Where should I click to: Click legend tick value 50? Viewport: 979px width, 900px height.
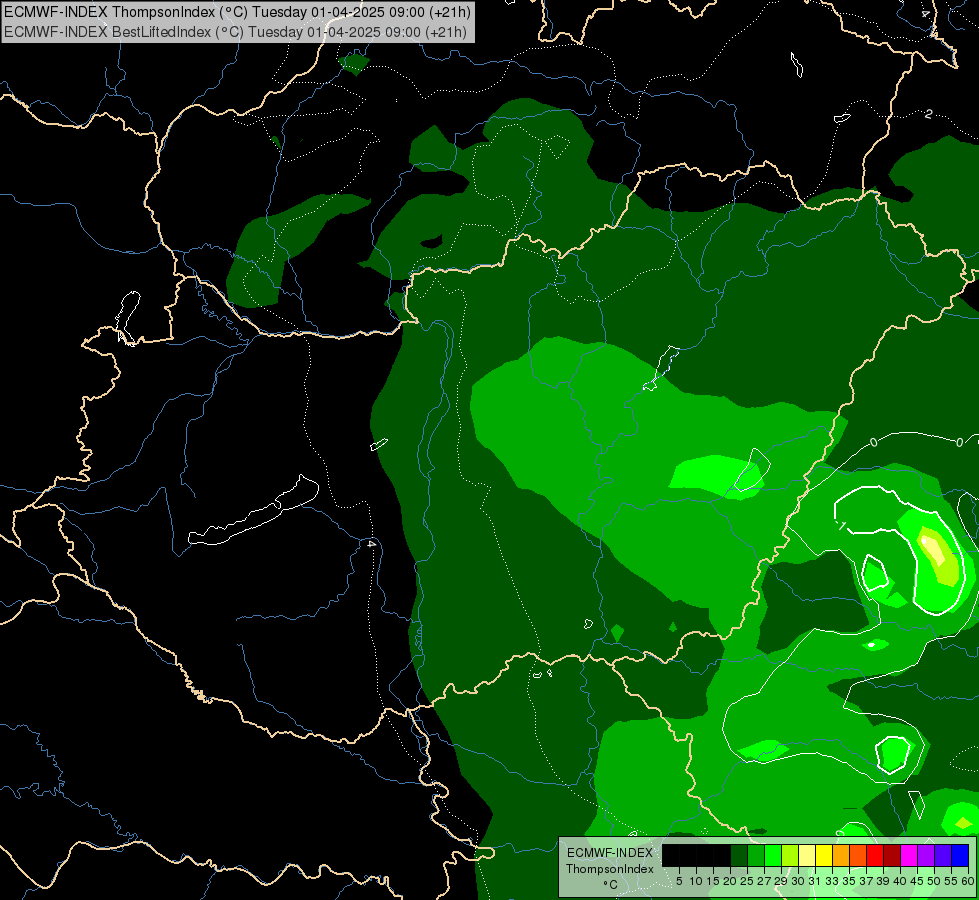point(934,881)
